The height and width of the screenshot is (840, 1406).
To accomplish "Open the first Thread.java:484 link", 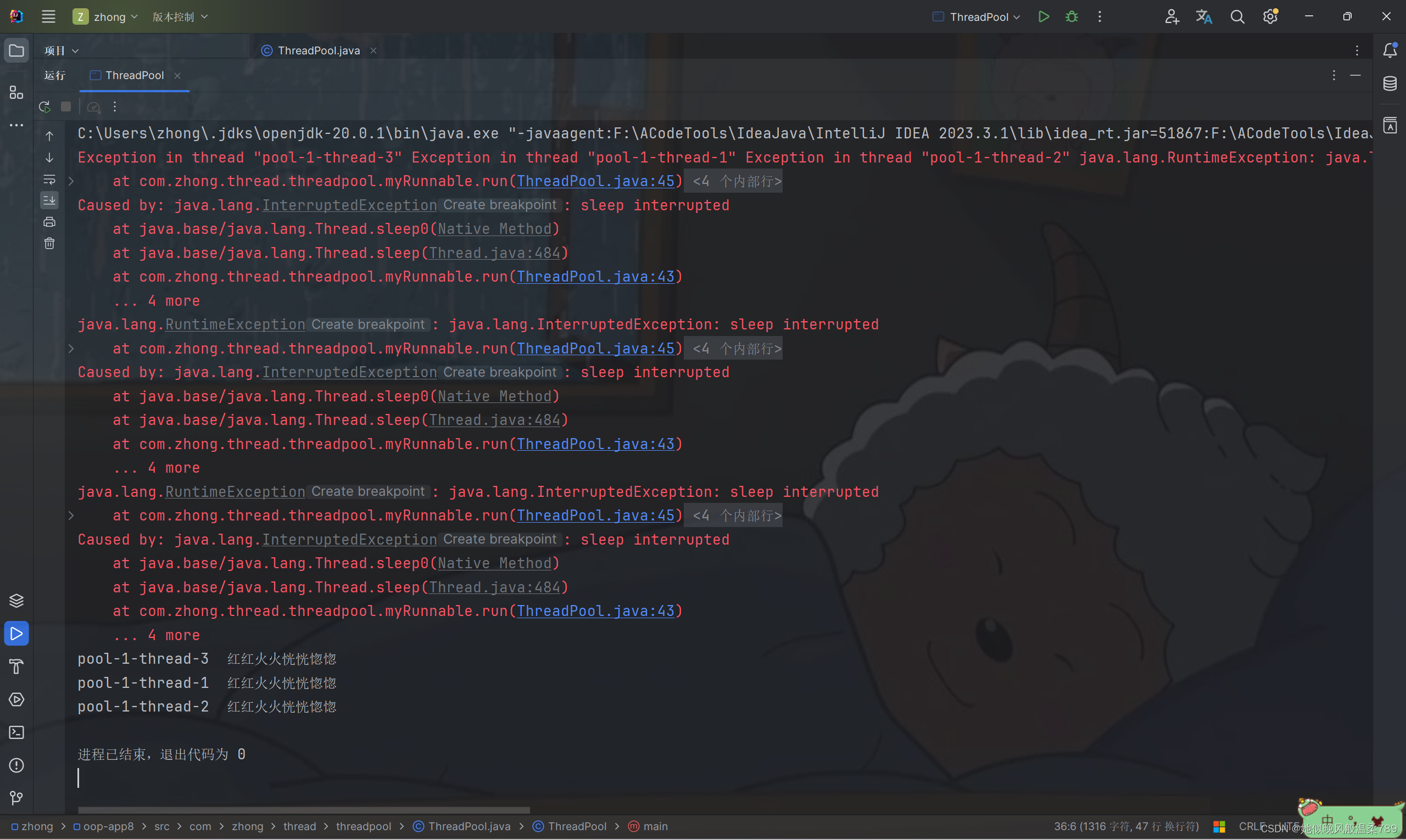I will [x=494, y=253].
